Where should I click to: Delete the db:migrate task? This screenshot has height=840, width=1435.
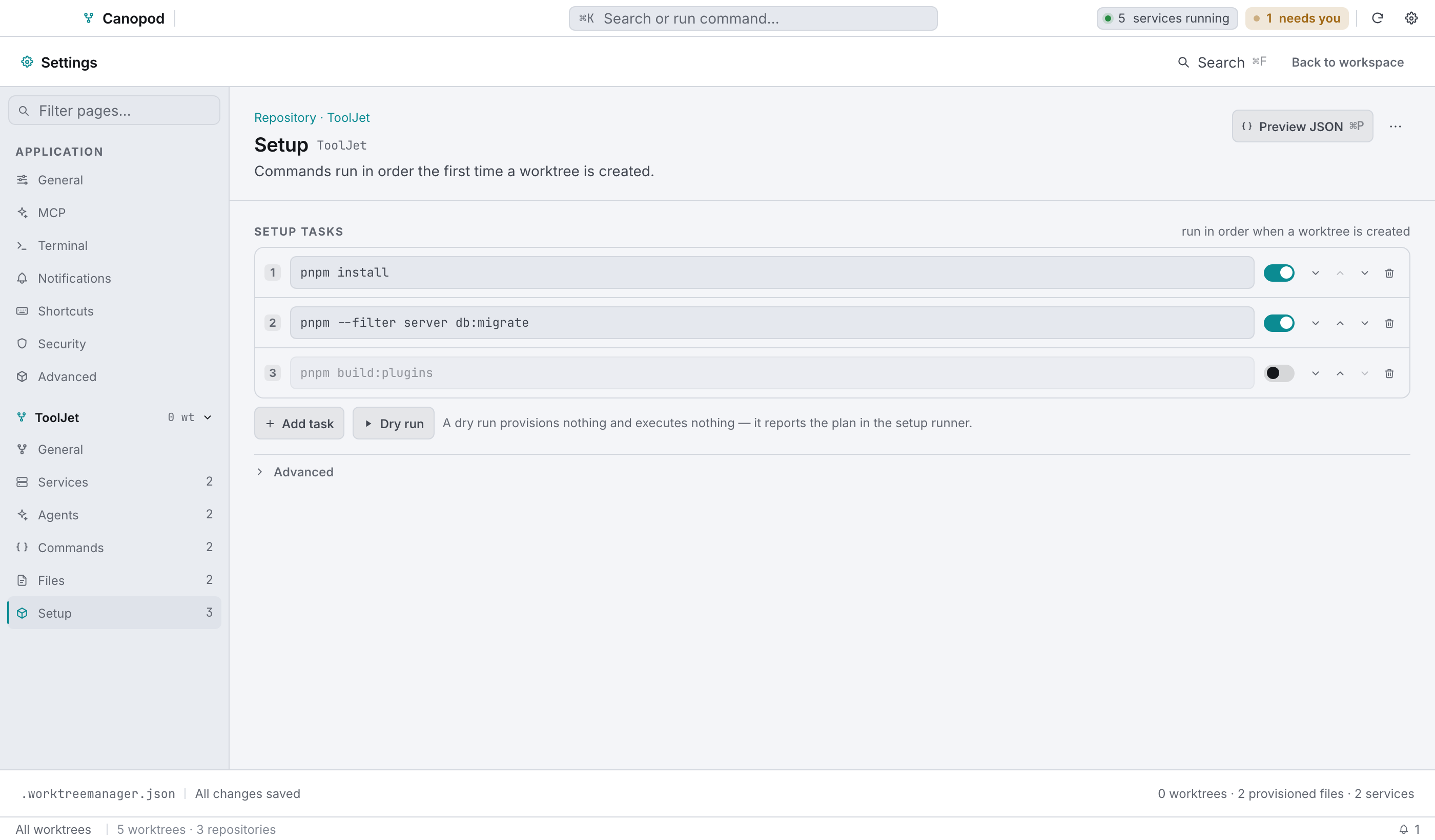click(x=1389, y=323)
